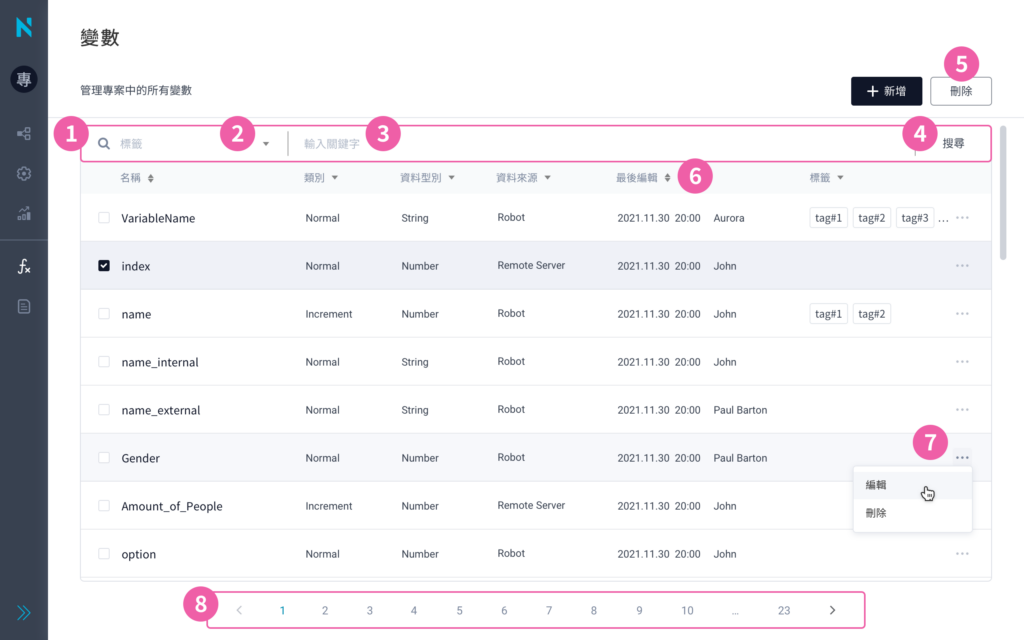This screenshot has height=640, width=1024.
Task: Click the 輸入關鍵字 keyword input field
Action: [x=601, y=144]
